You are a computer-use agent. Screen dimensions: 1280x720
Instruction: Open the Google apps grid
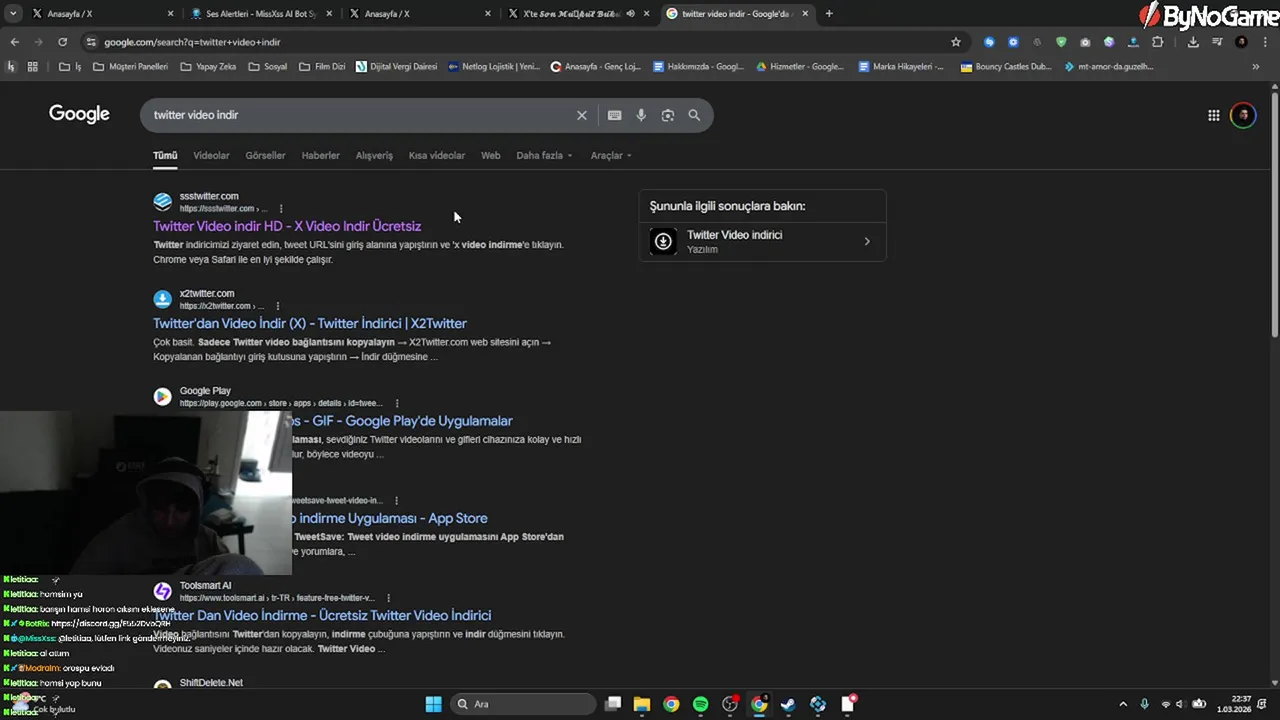pyautogui.click(x=1213, y=115)
